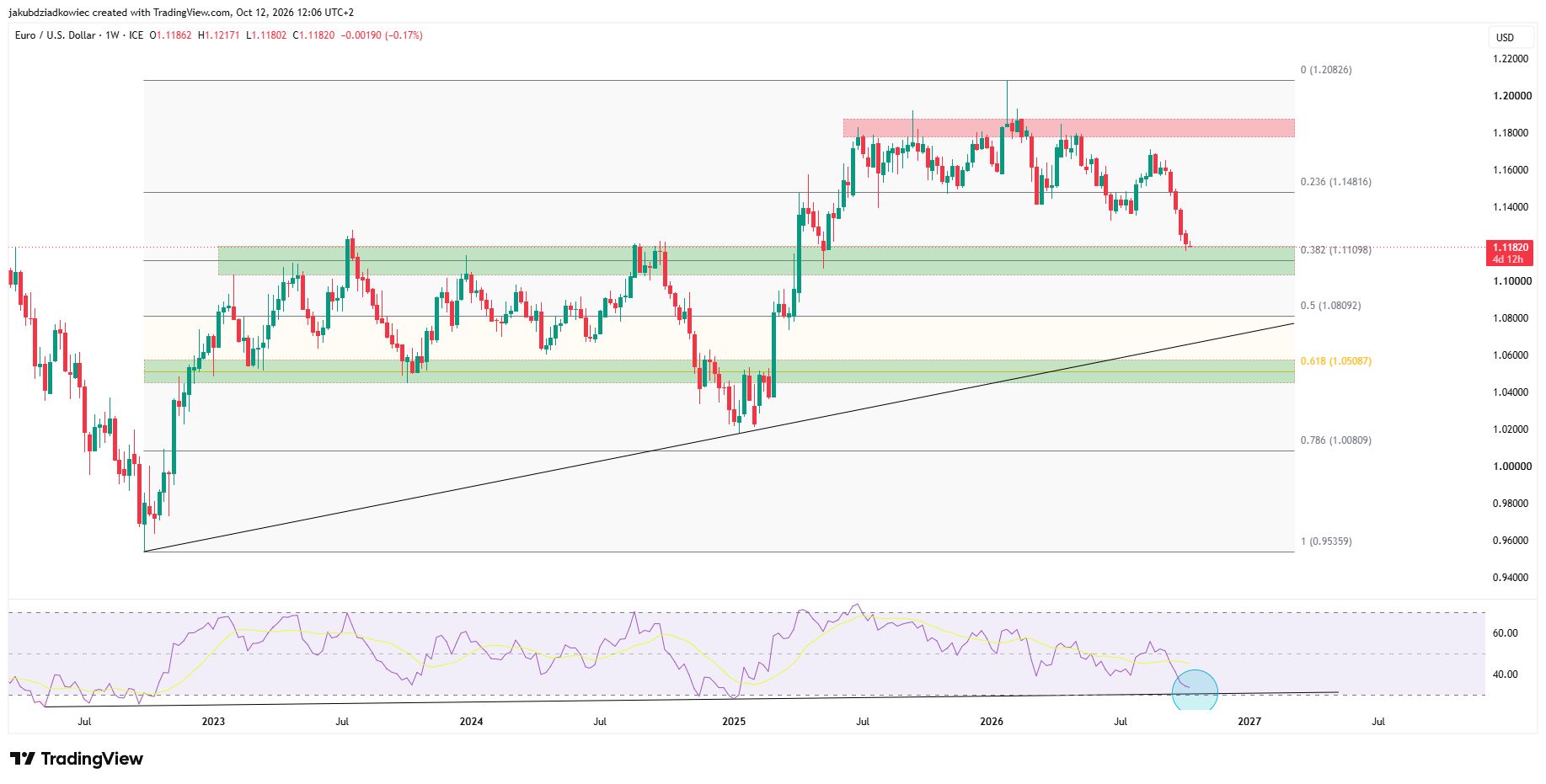Image resolution: width=1546 pixels, height=784 pixels.
Task: Click the −0.00190 (−0.17%) change readout
Action: pyautogui.click(x=382, y=35)
